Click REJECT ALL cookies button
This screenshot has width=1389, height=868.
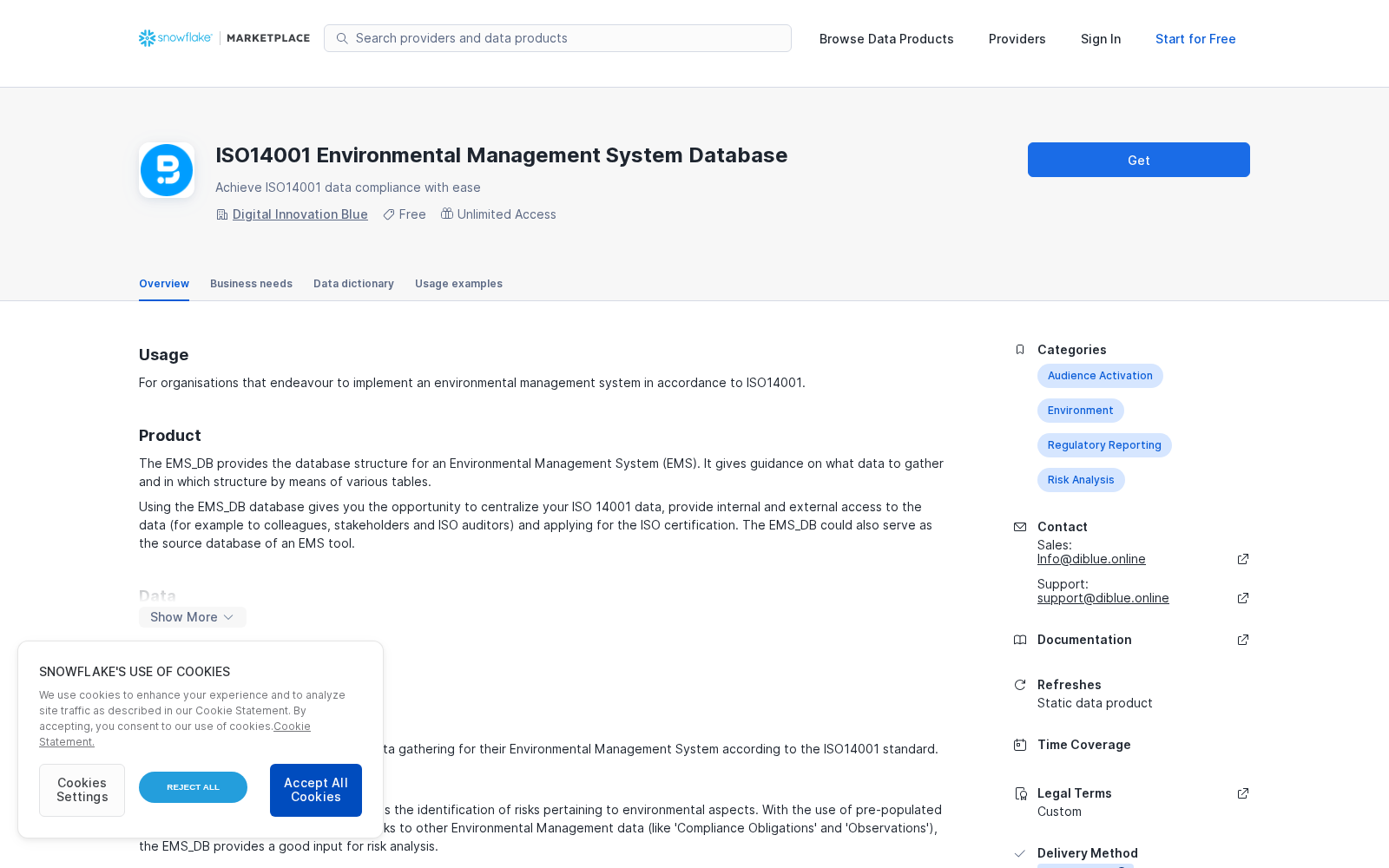tap(193, 787)
